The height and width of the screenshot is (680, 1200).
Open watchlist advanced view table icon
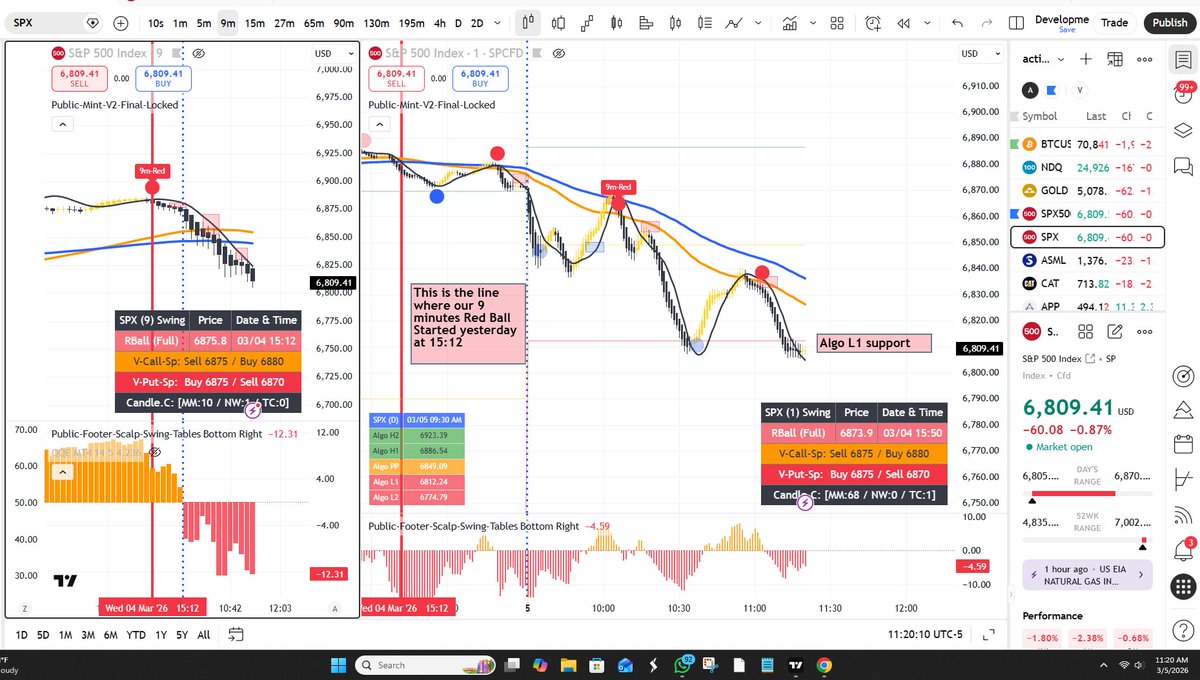click(x=1115, y=59)
